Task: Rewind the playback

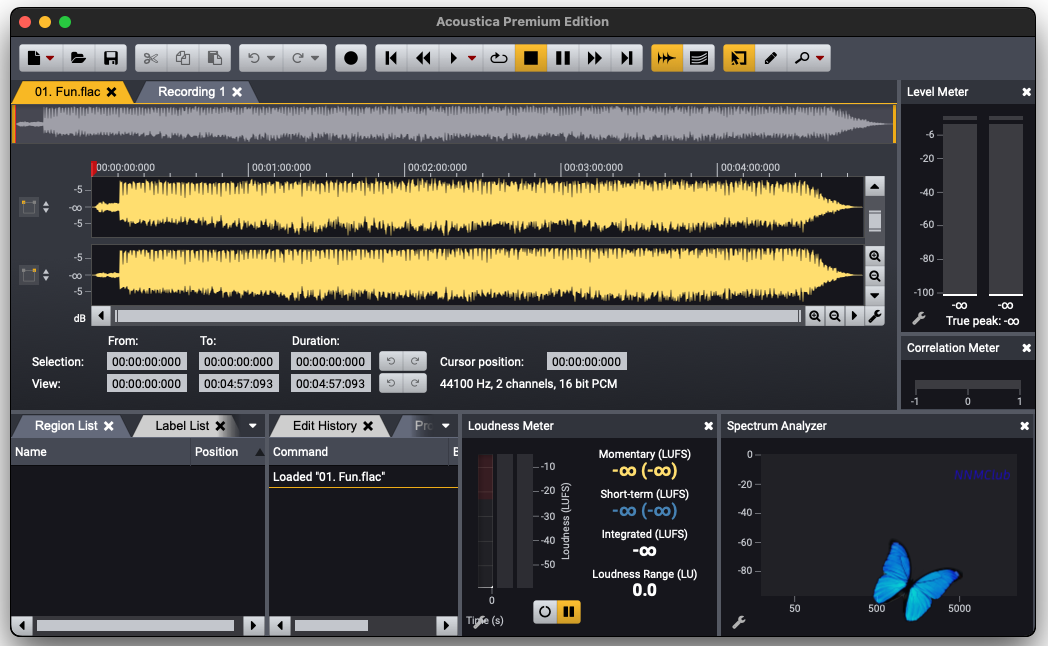Action: coord(423,58)
